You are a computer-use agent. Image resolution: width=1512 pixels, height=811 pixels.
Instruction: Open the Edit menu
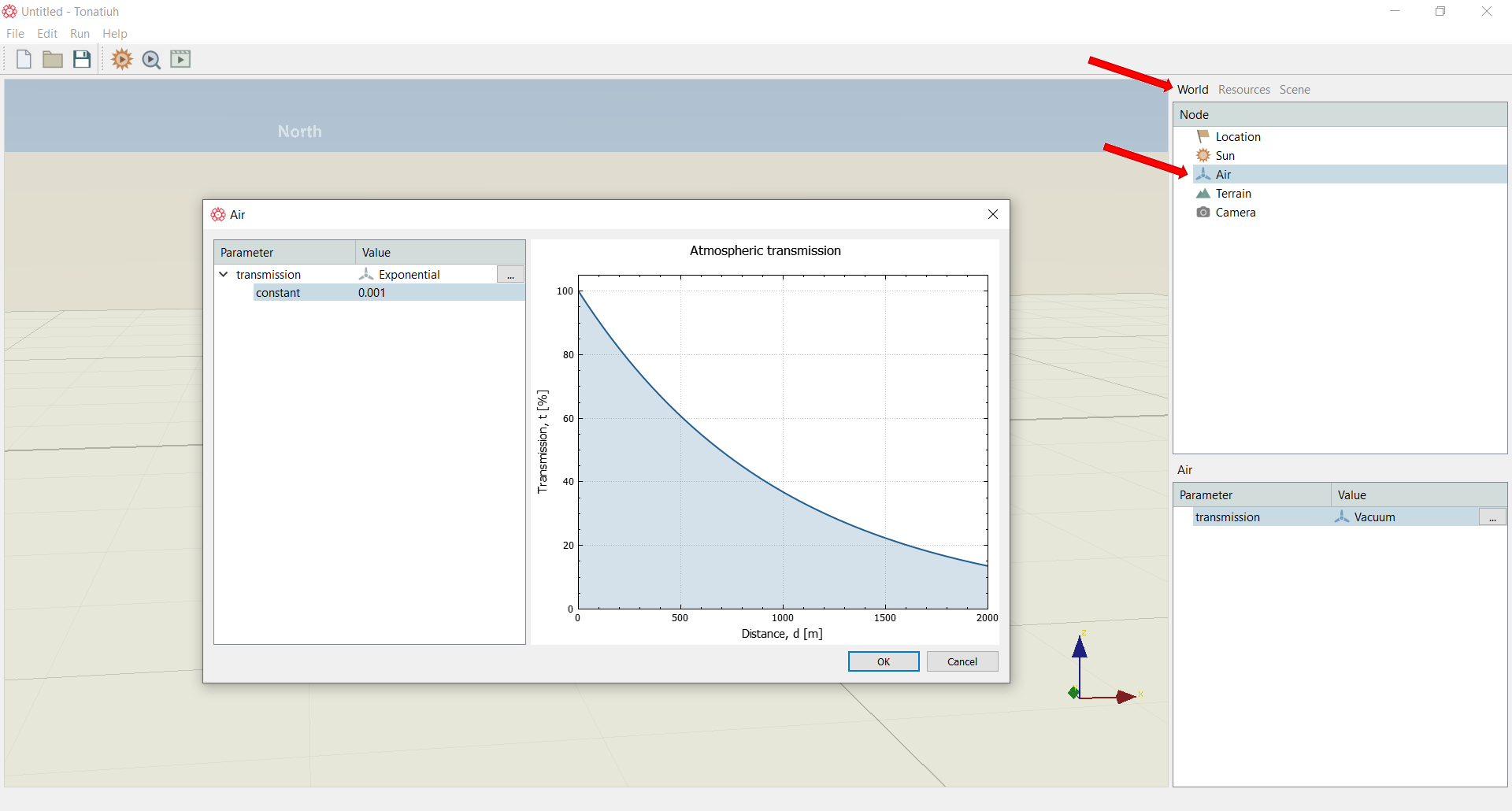(47, 34)
